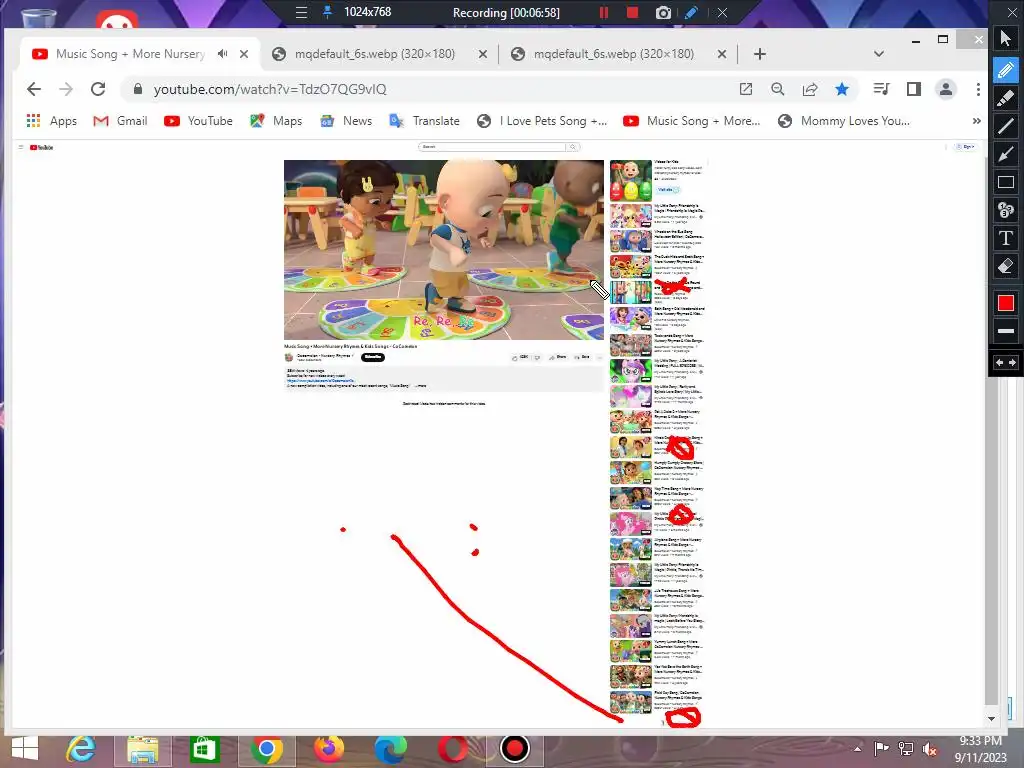Change the line thickness setting
This screenshot has height=768, width=1024.
coord(1006,331)
